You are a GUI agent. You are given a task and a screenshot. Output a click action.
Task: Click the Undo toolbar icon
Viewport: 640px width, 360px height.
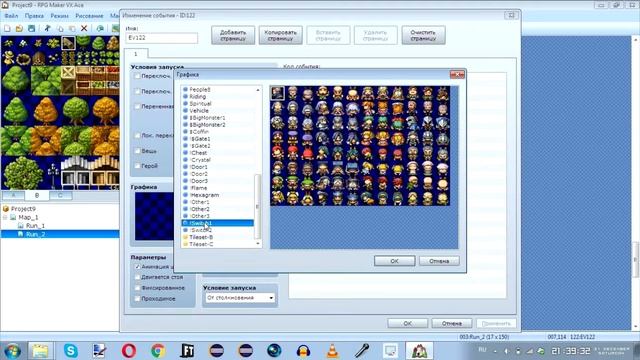100,29
